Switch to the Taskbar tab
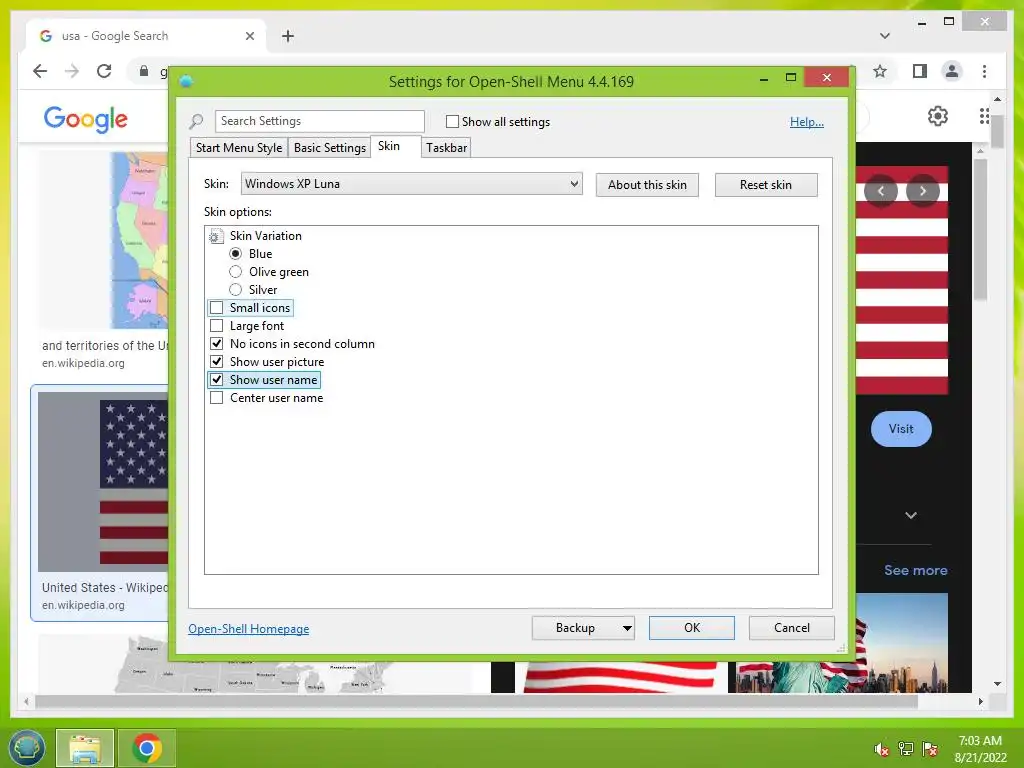Screen dimensions: 1024x768 [447, 148]
